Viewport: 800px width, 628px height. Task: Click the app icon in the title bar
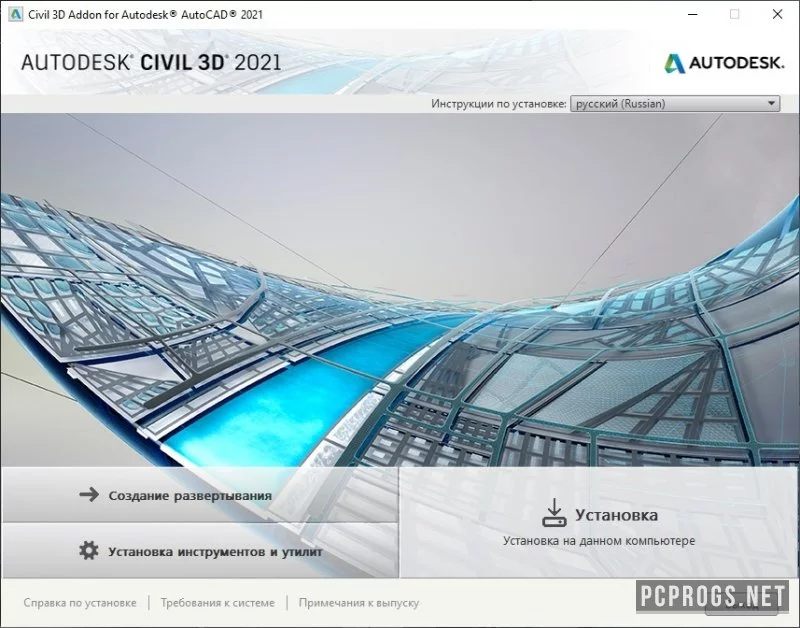[16, 14]
